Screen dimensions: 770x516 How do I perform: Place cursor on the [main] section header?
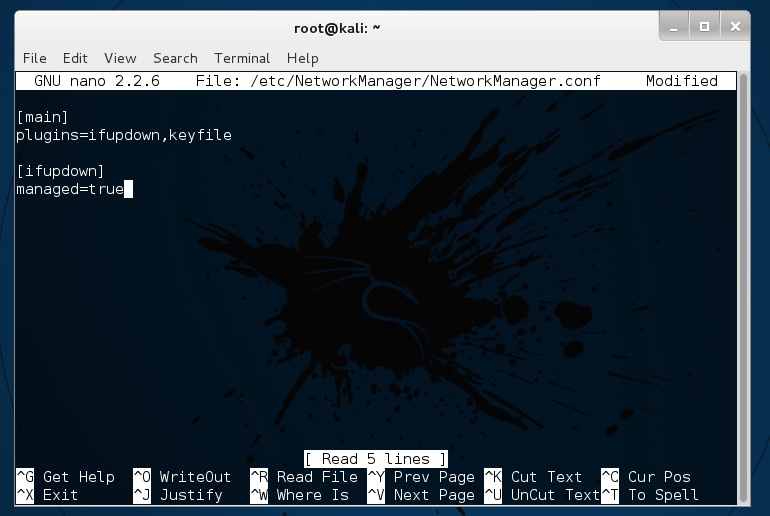(x=42, y=117)
